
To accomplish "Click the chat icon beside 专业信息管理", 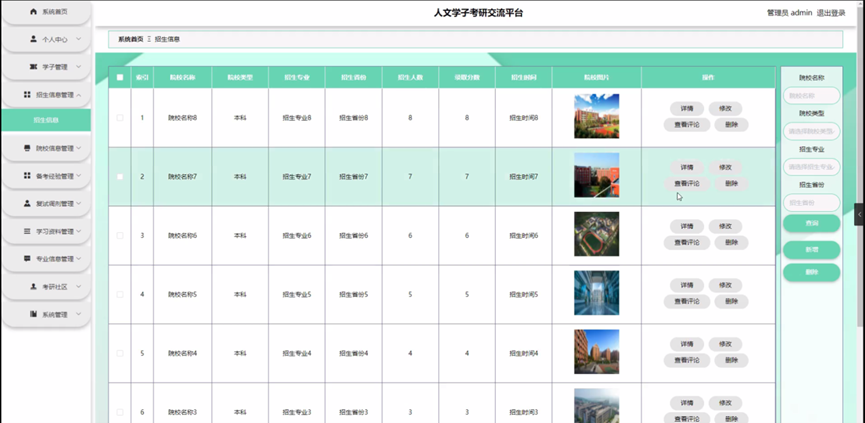I will coord(27,259).
